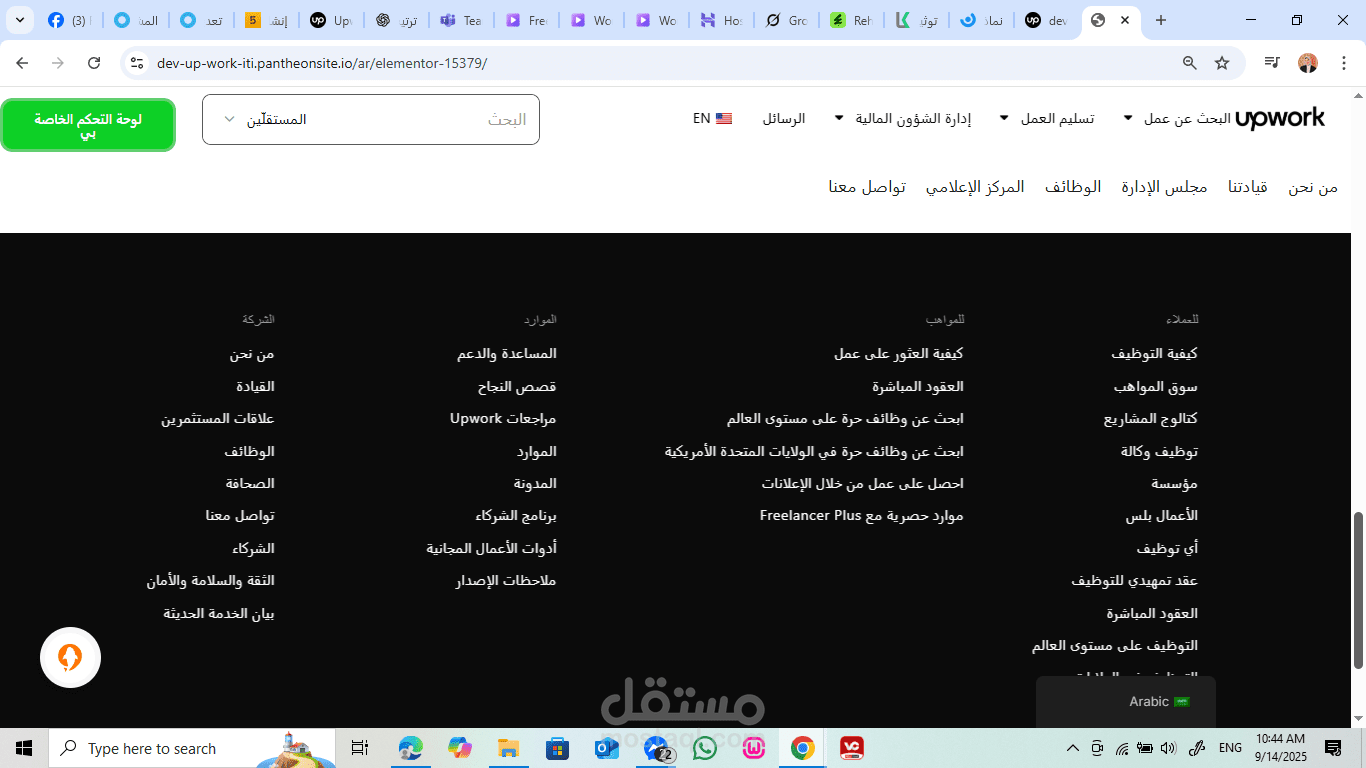Open كيفية التوظيف footer link
The image size is (1366, 768).
click(1154, 354)
